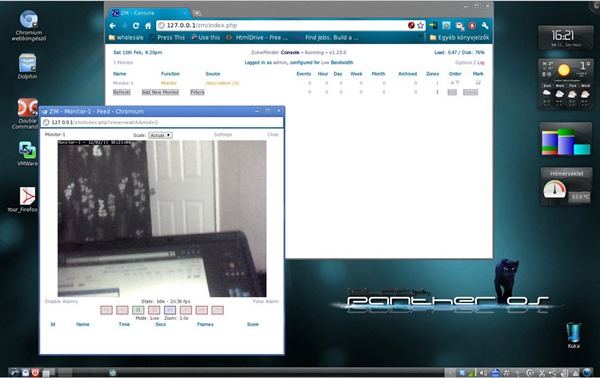Click the red blocked-content icon in address bar
This screenshot has height=378, width=600.
(x=411, y=25)
